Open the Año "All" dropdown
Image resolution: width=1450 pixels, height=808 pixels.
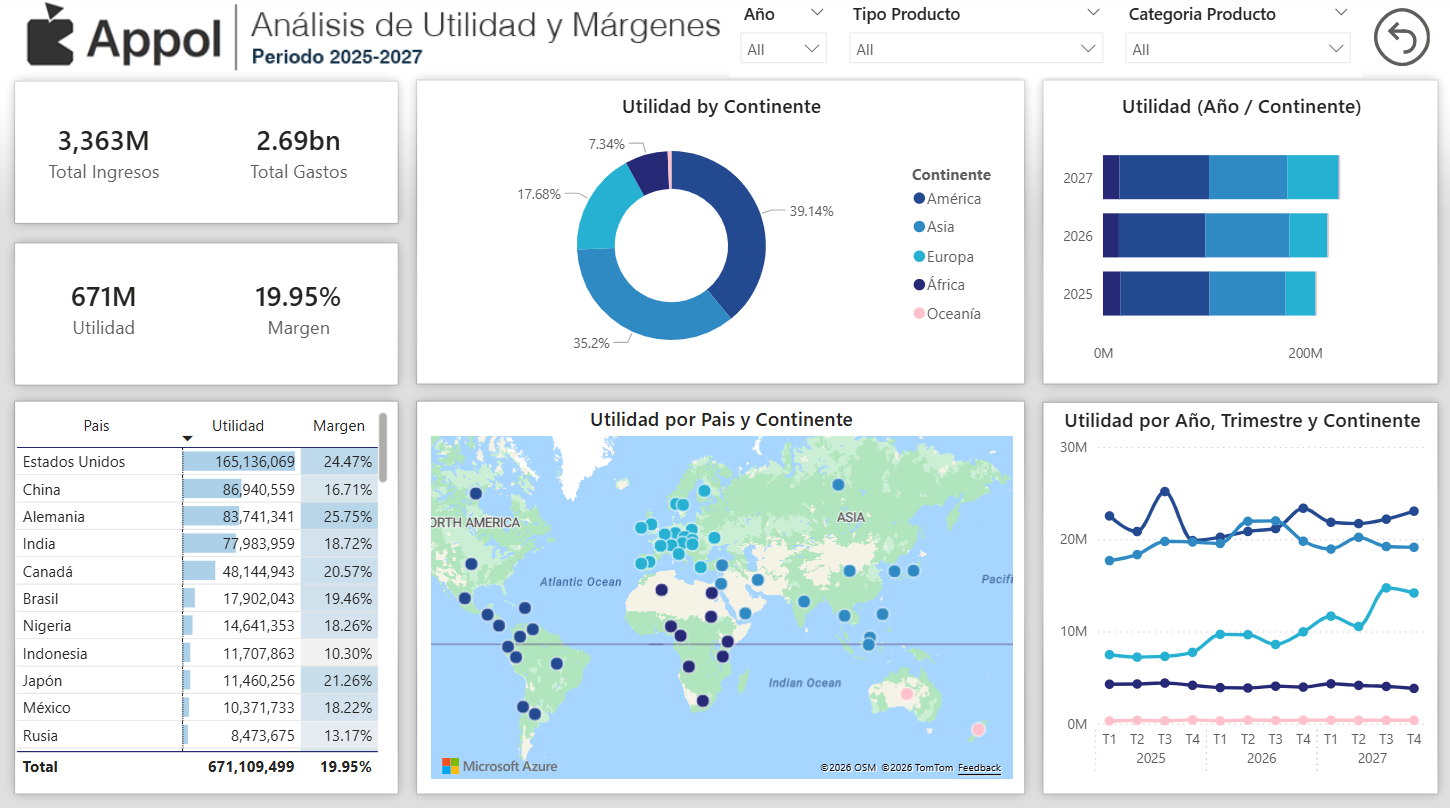783,47
